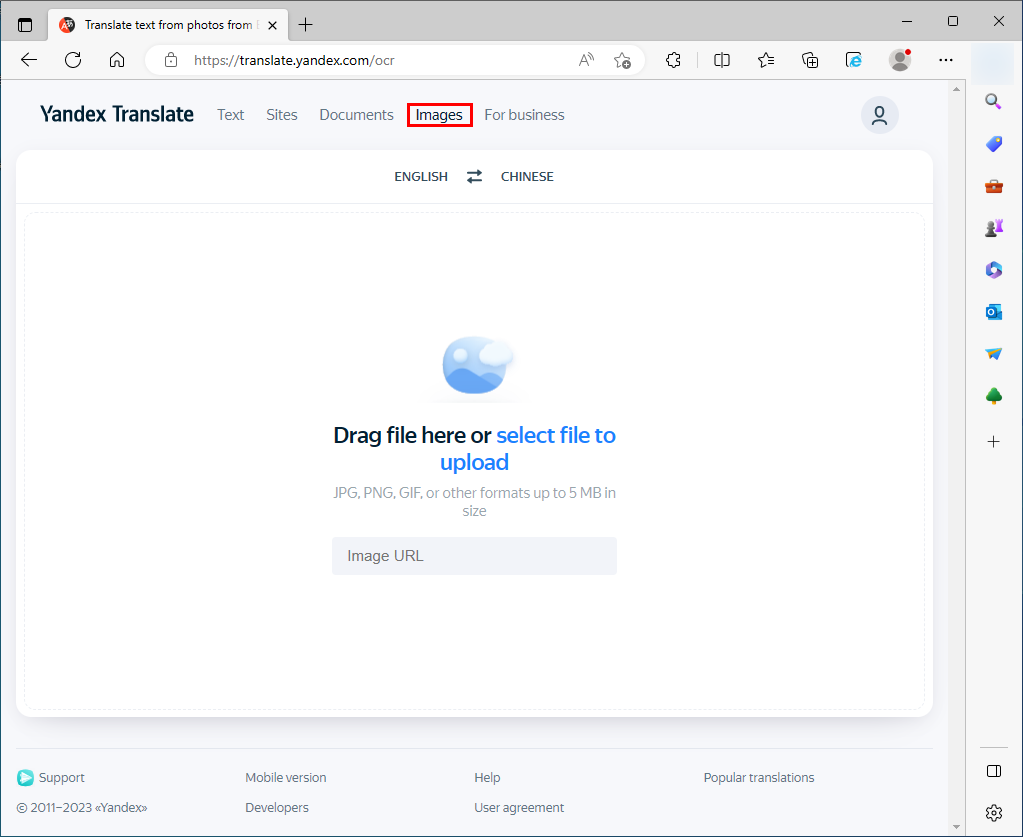Click Internet Explorer mode icon
The image size is (1023, 837).
(x=853, y=60)
